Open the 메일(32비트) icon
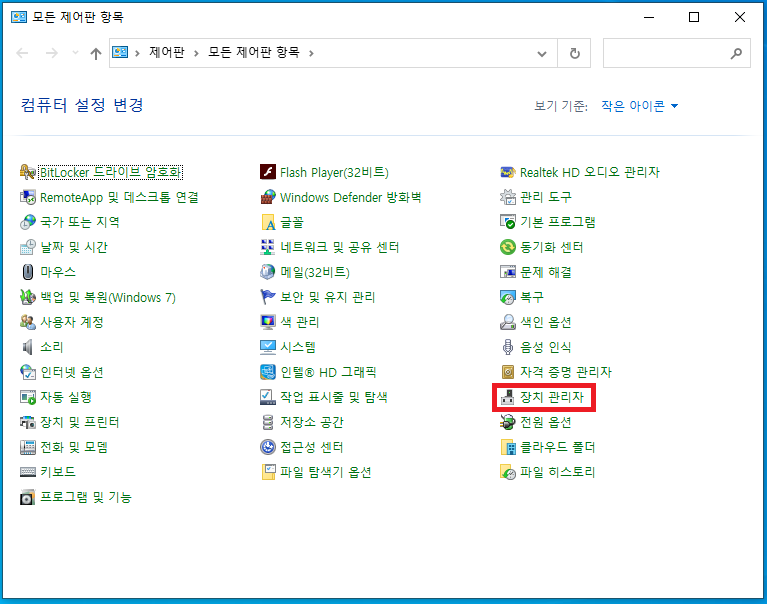Image resolution: width=767 pixels, height=604 pixels. click(x=268, y=272)
